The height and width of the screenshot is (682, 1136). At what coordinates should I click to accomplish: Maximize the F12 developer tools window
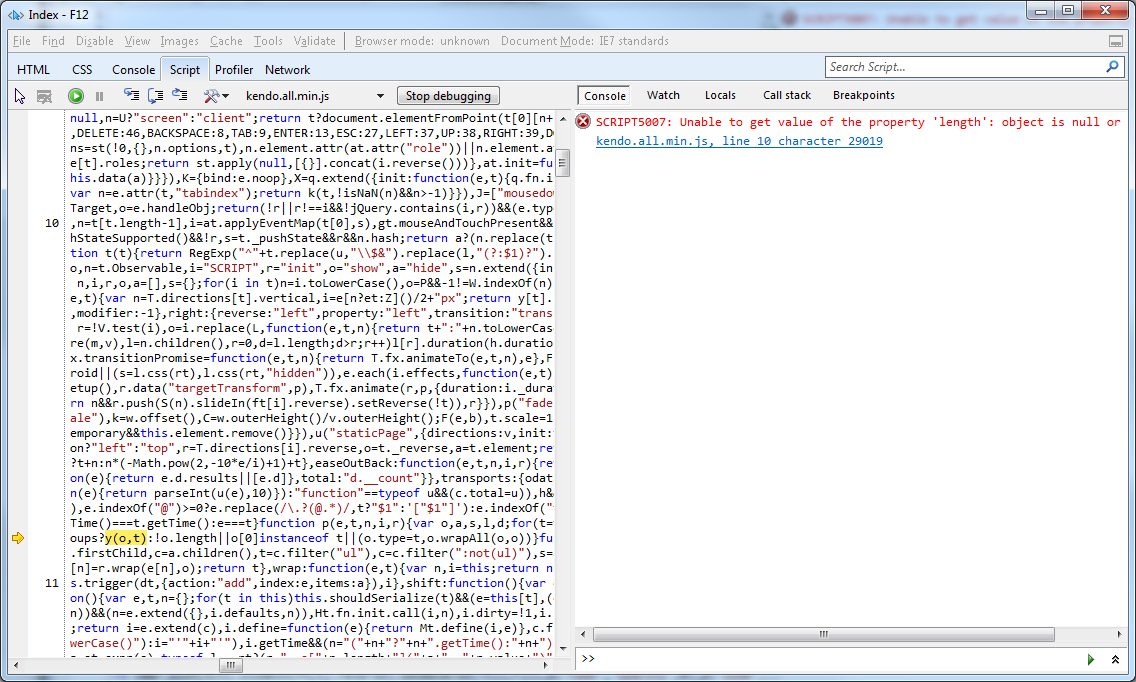pos(1068,11)
